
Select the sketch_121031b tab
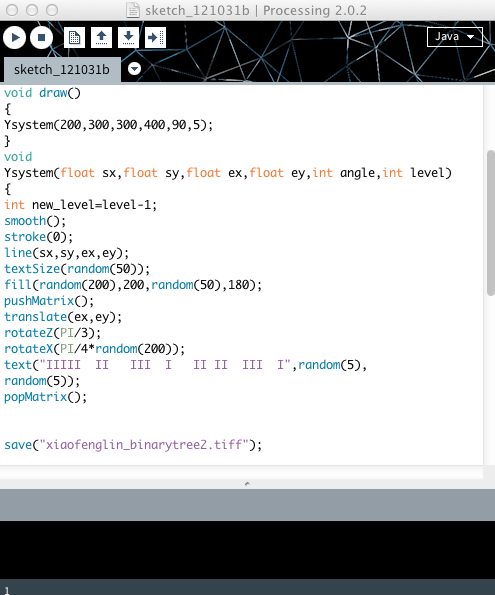(62, 70)
